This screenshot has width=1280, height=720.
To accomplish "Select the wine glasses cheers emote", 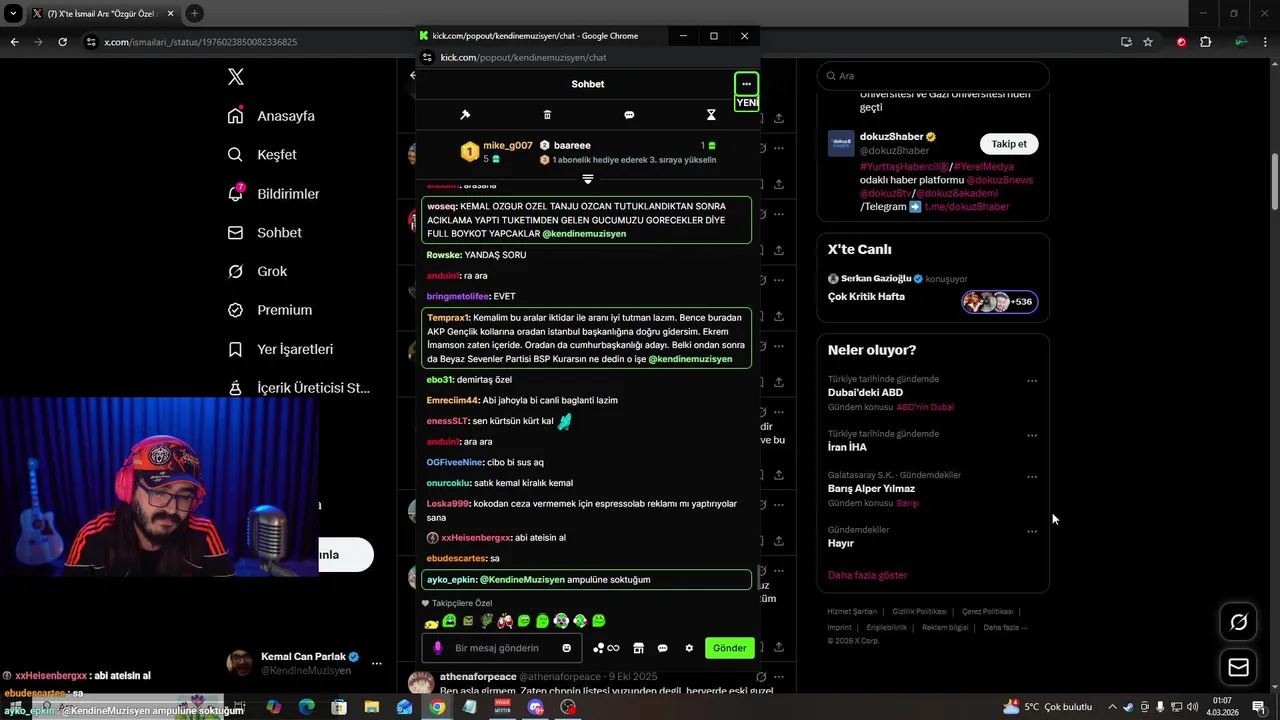I will [x=505, y=622].
